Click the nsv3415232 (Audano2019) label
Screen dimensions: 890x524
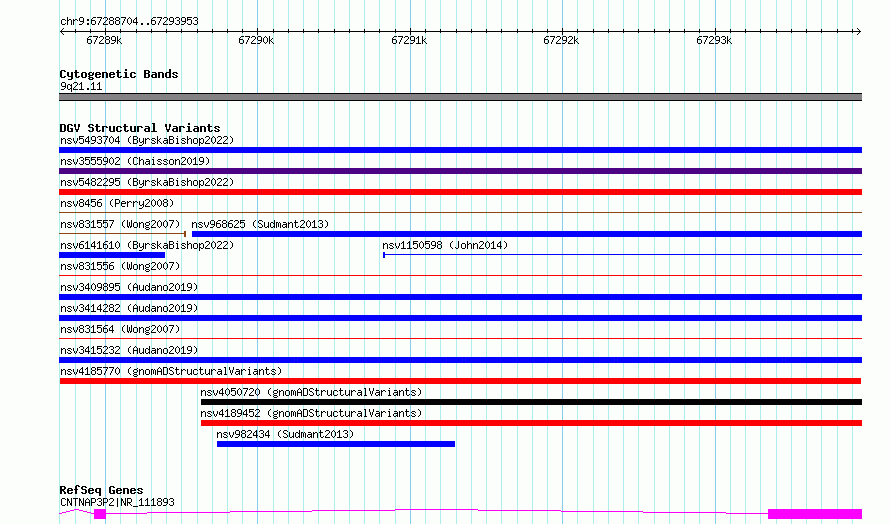click(x=129, y=350)
